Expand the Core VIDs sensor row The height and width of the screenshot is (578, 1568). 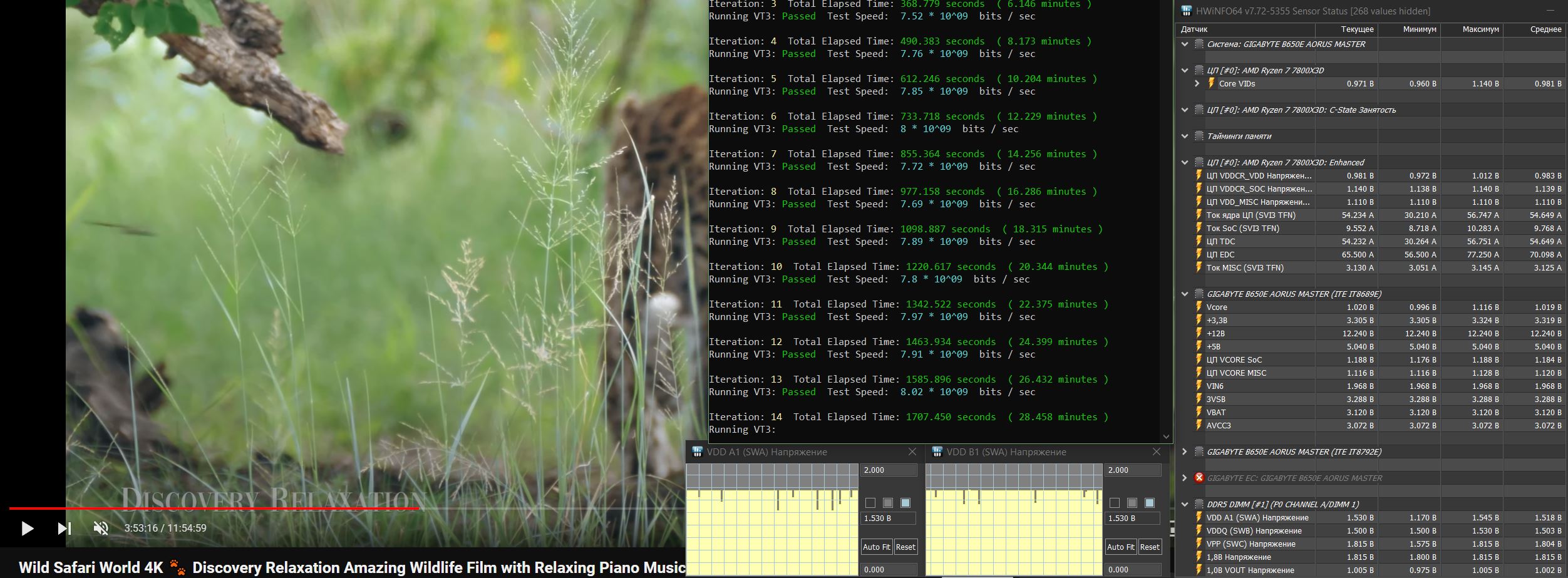click(x=1197, y=83)
